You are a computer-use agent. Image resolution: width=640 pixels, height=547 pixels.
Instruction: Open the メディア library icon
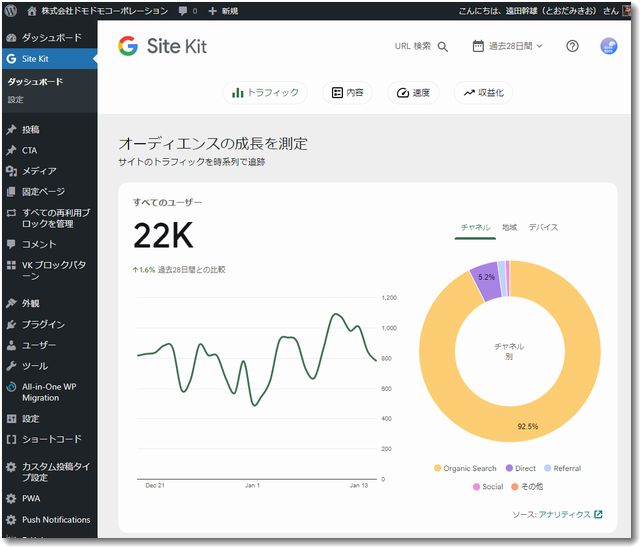pyautogui.click(x=11, y=171)
